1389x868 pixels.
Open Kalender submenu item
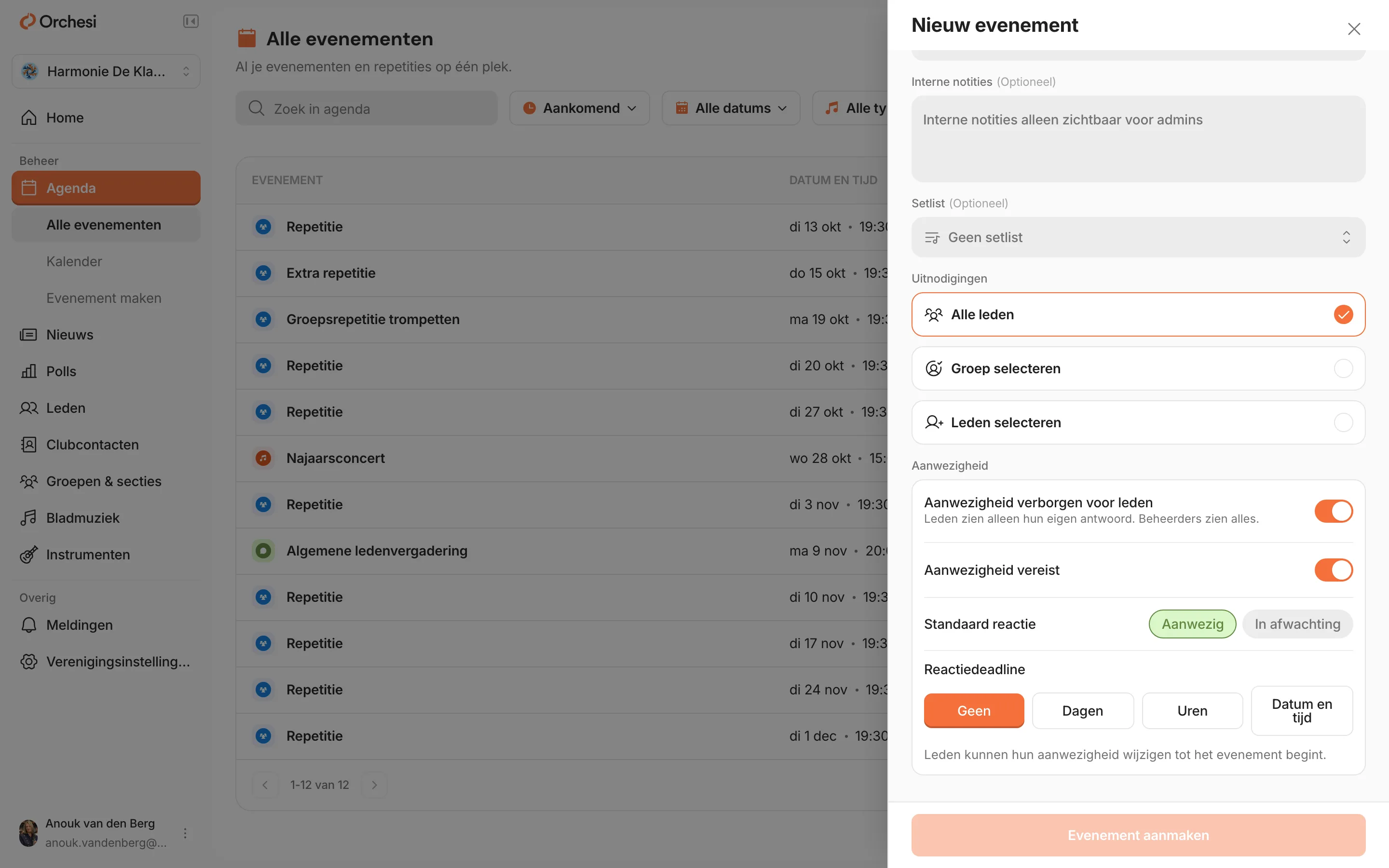click(106, 262)
